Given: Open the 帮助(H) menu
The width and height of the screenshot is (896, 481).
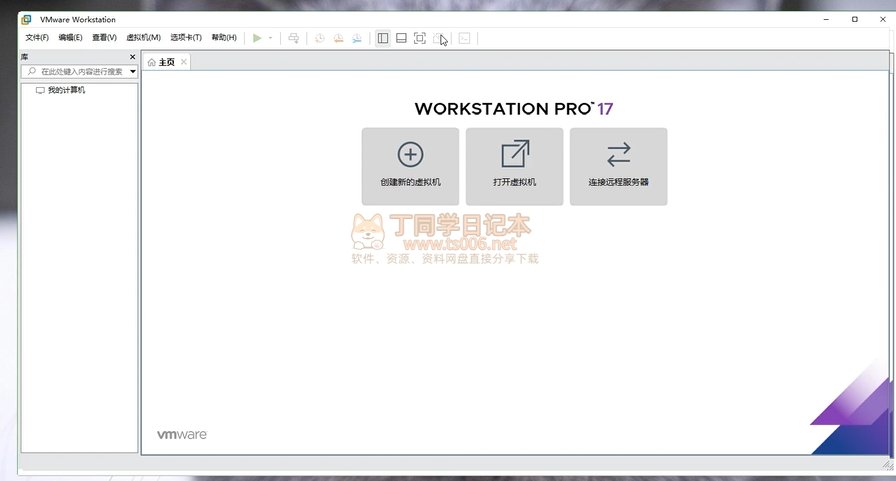Looking at the screenshot, I should coord(224,38).
